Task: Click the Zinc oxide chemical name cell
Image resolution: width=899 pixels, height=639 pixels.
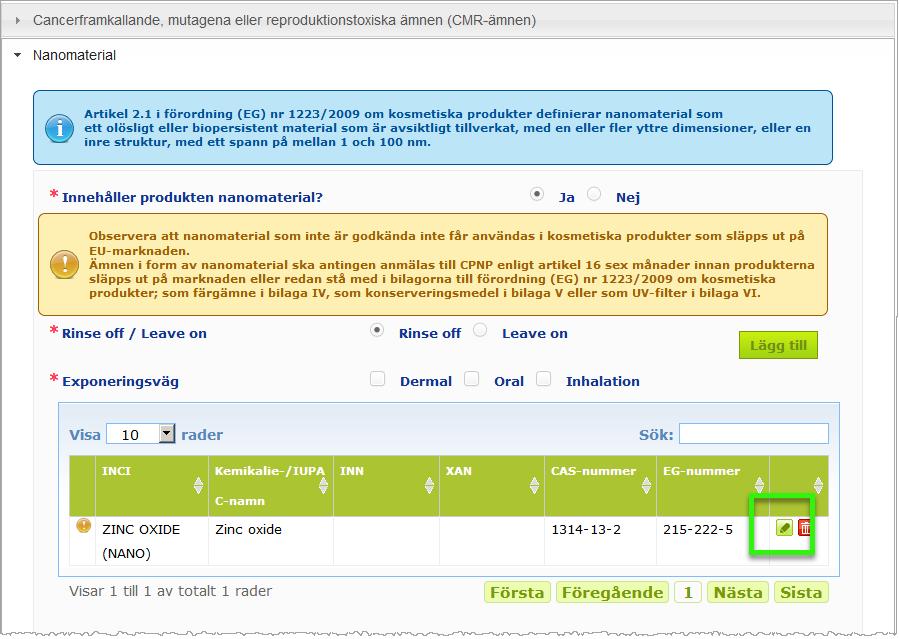Action: tap(271, 541)
